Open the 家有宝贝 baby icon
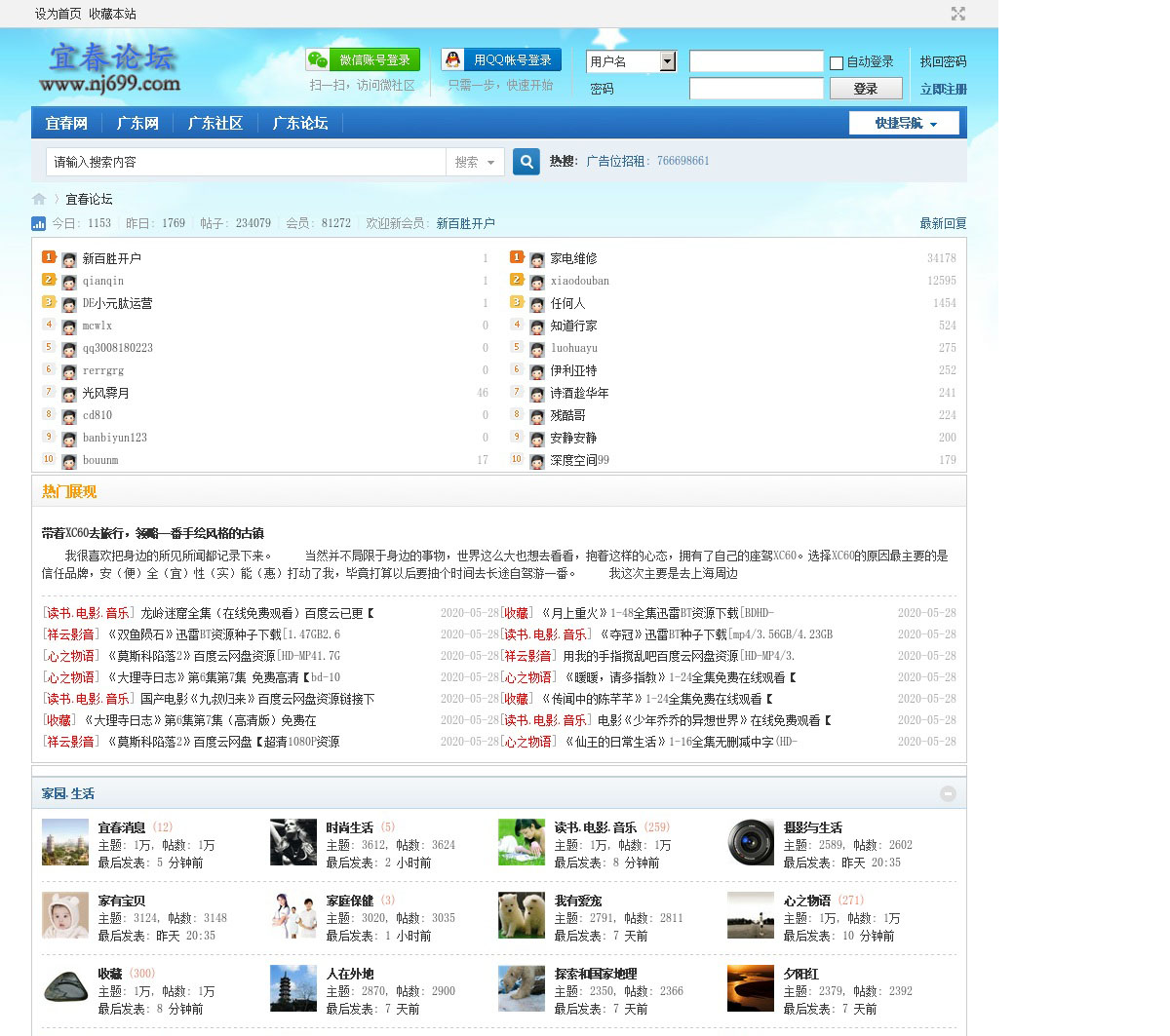1170x1036 pixels. [x=65, y=916]
